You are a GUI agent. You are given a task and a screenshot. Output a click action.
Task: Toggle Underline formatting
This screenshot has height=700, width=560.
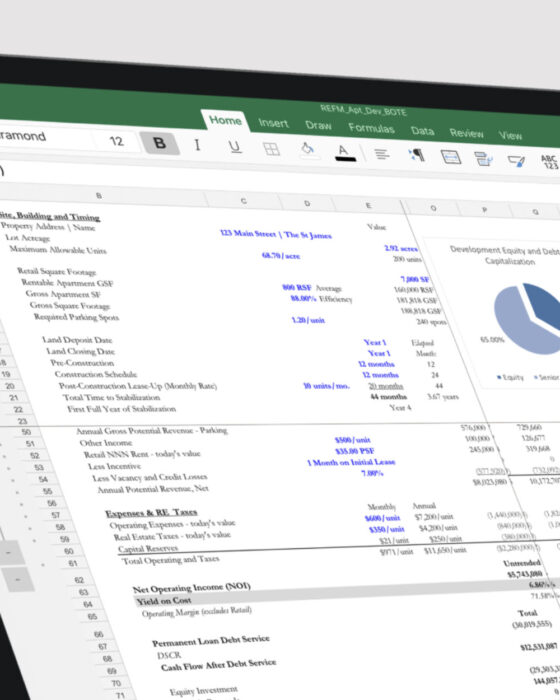point(234,147)
